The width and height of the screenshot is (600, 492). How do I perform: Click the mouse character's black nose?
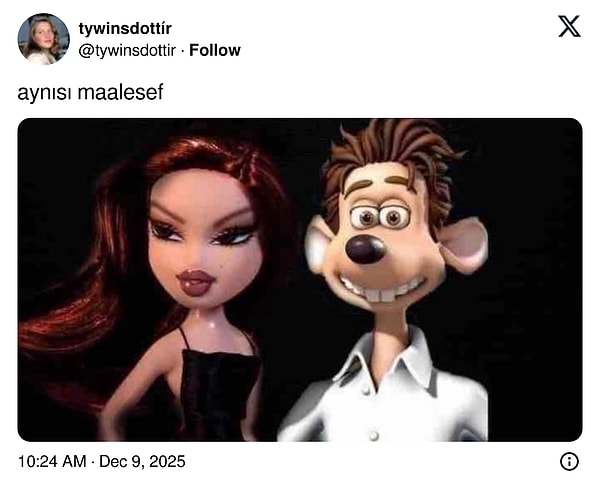364,249
